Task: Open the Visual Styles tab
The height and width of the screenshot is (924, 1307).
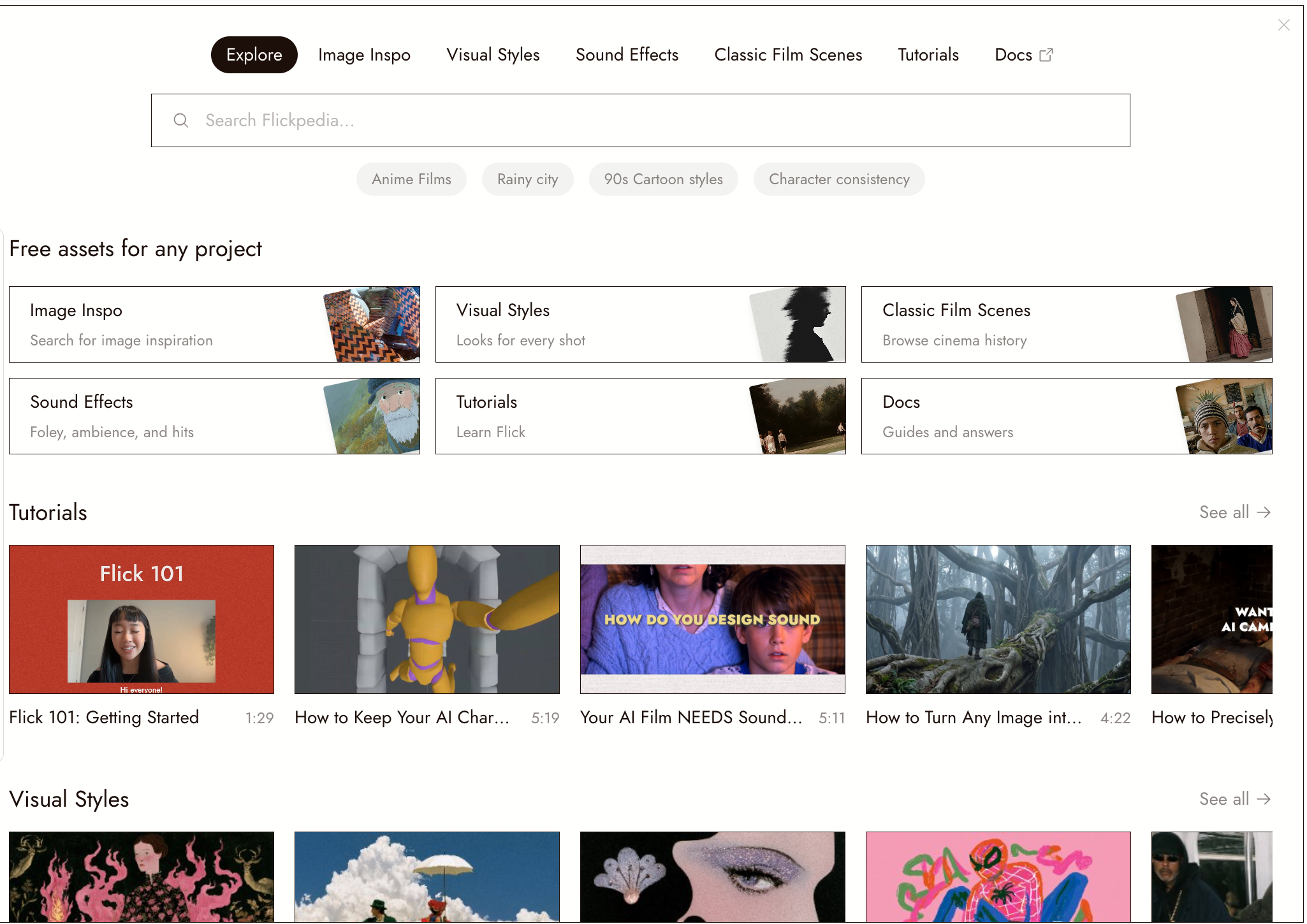Action: [493, 55]
